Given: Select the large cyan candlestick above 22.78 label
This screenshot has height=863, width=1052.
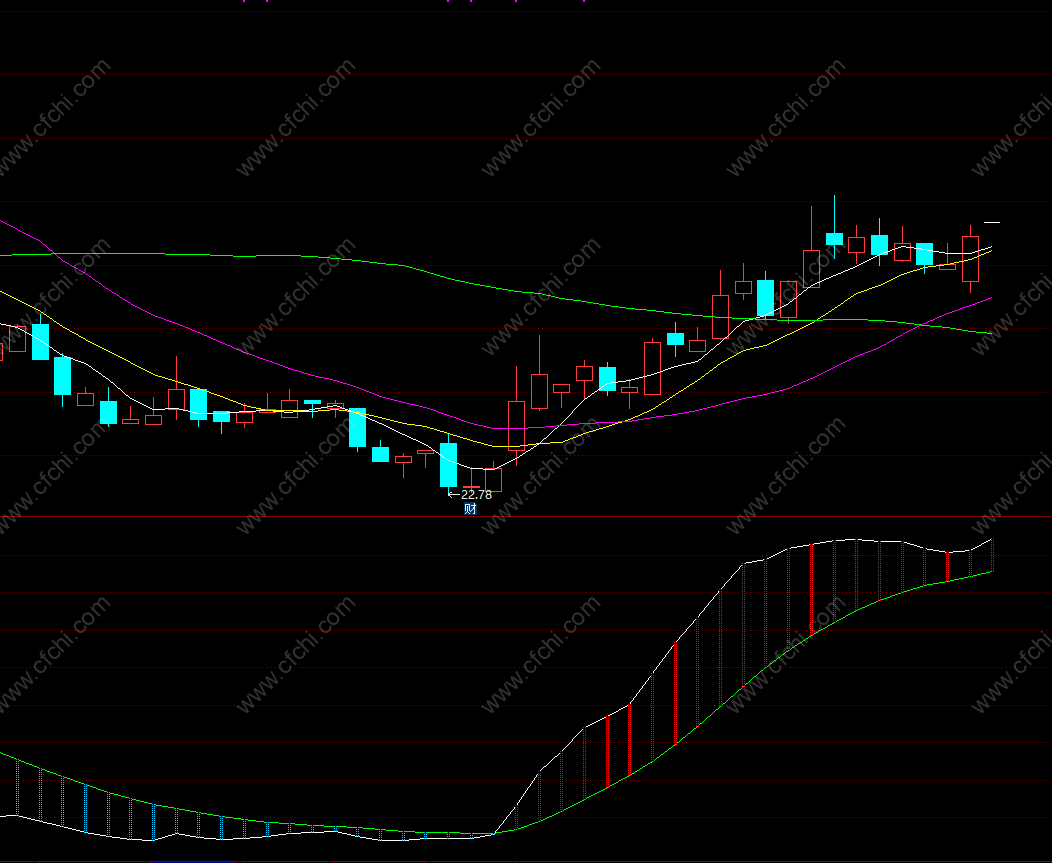Looking at the screenshot, I should tap(448, 463).
